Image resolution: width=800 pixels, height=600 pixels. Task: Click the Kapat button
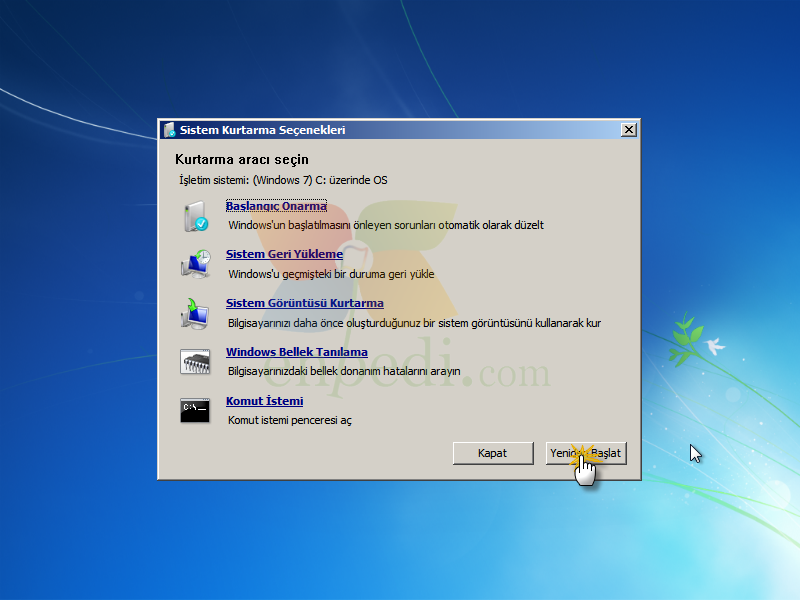(x=493, y=453)
